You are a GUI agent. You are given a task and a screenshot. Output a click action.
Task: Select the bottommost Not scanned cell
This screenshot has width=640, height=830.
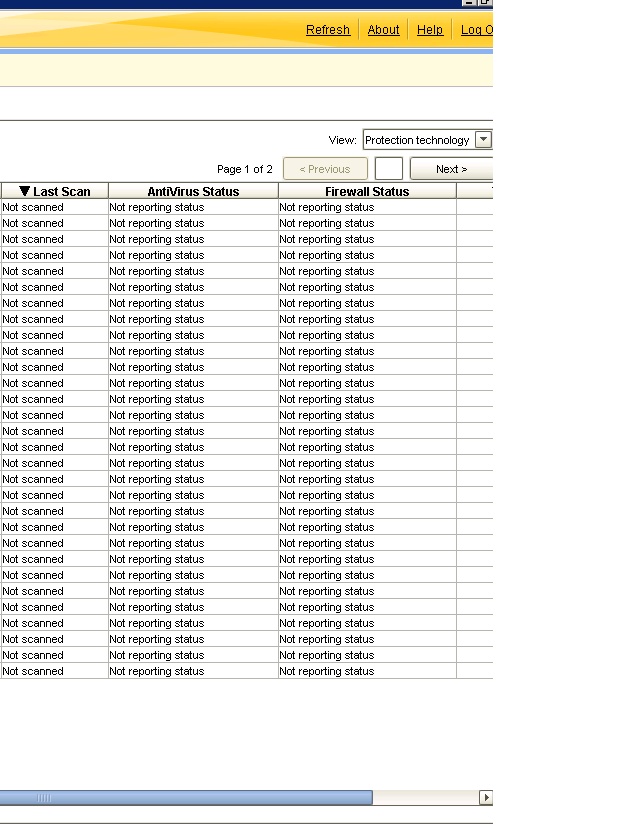click(x=55, y=671)
